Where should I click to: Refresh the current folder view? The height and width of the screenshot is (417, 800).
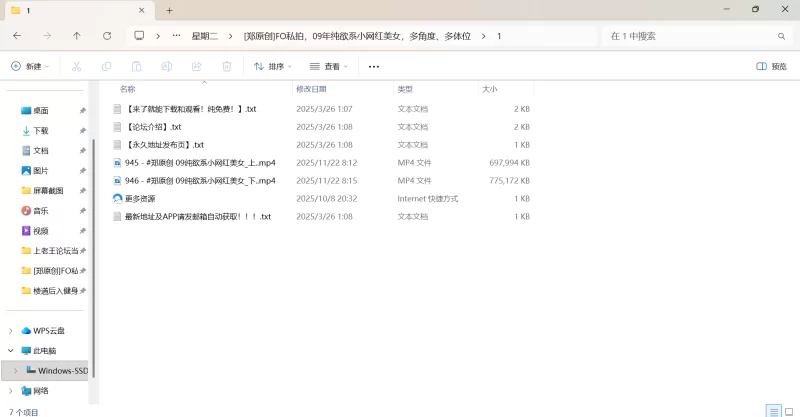pyautogui.click(x=107, y=36)
